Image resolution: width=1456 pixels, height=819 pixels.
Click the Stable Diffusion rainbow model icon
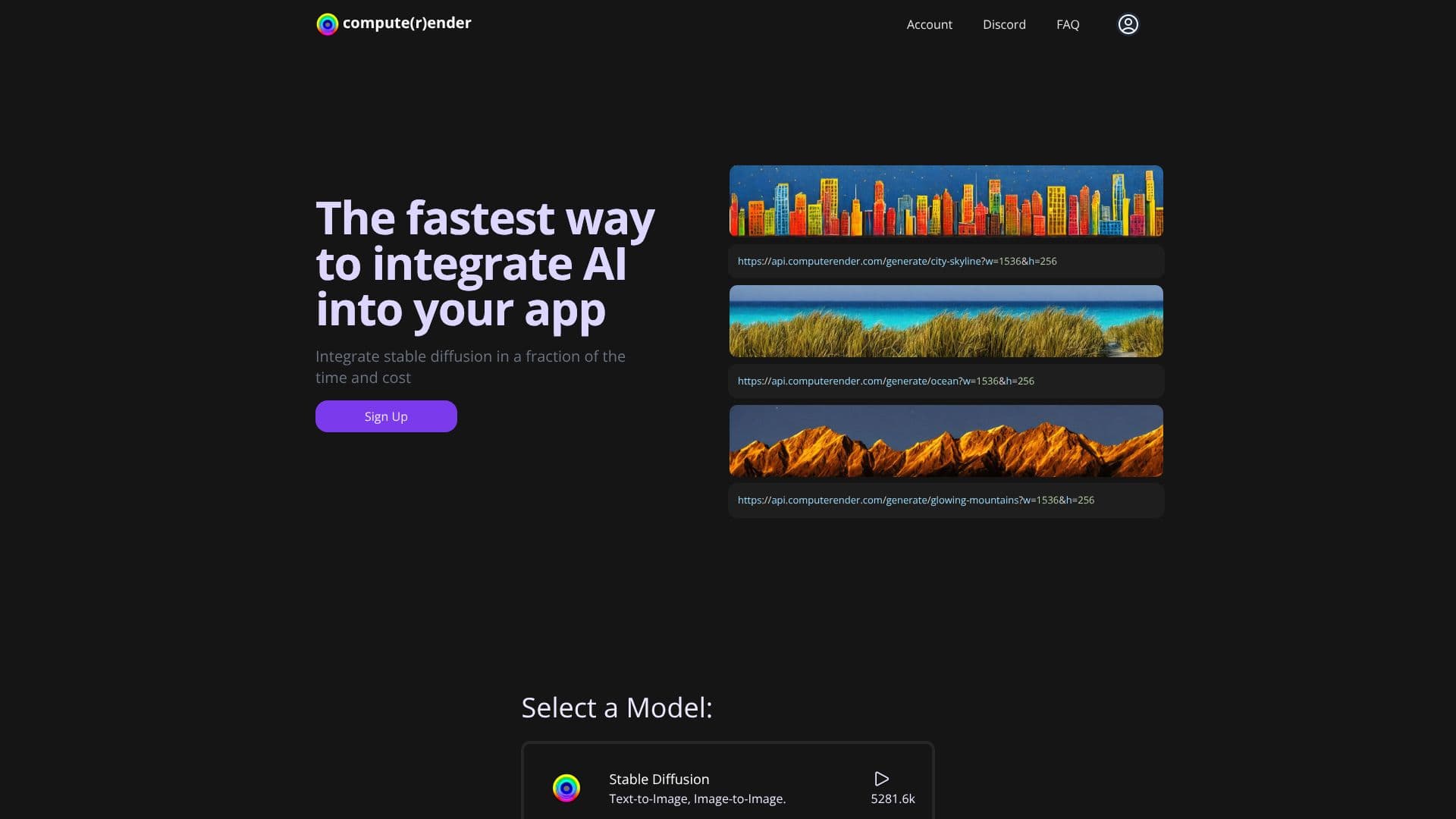pyautogui.click(x=566, y=788)
